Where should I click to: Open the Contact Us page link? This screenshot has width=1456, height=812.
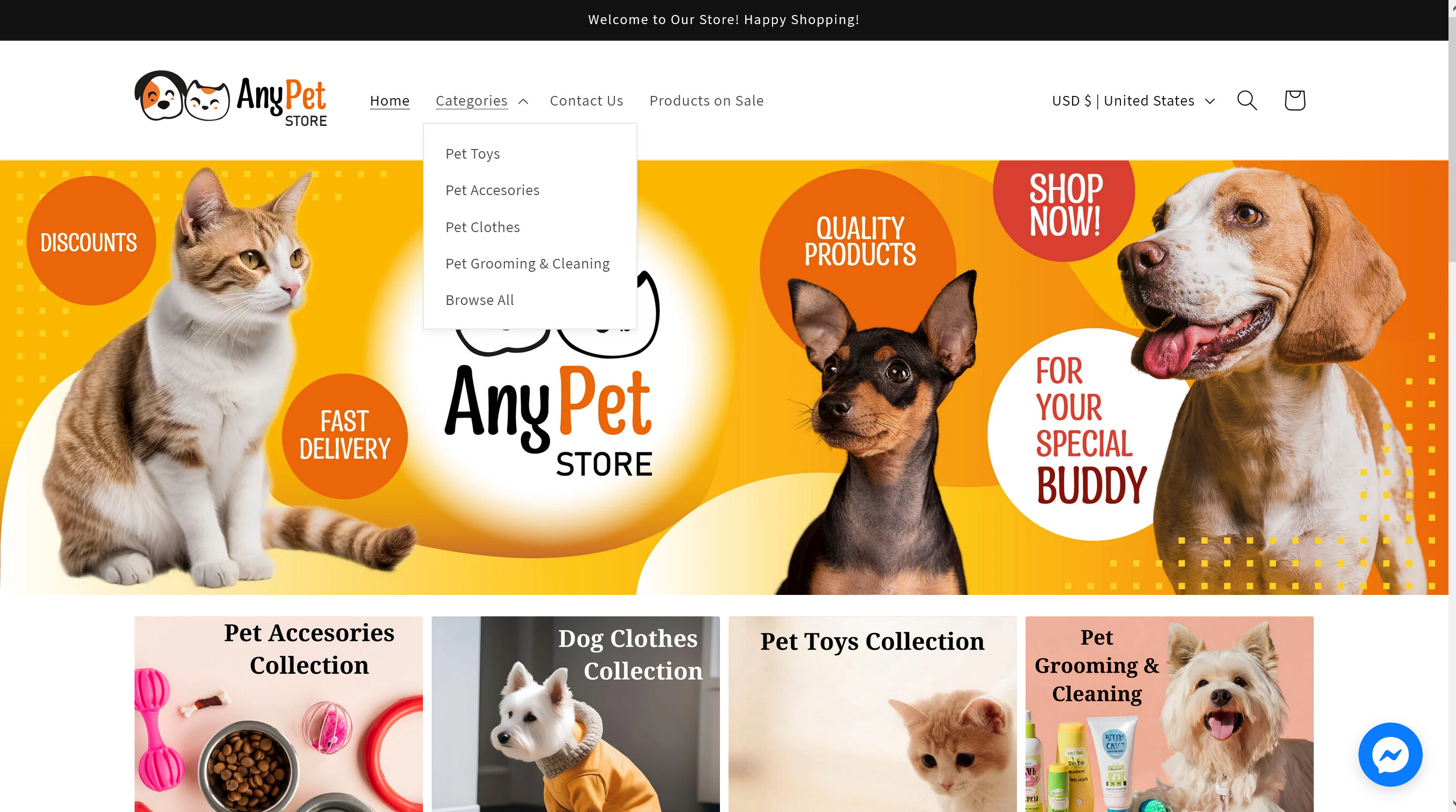586,101
